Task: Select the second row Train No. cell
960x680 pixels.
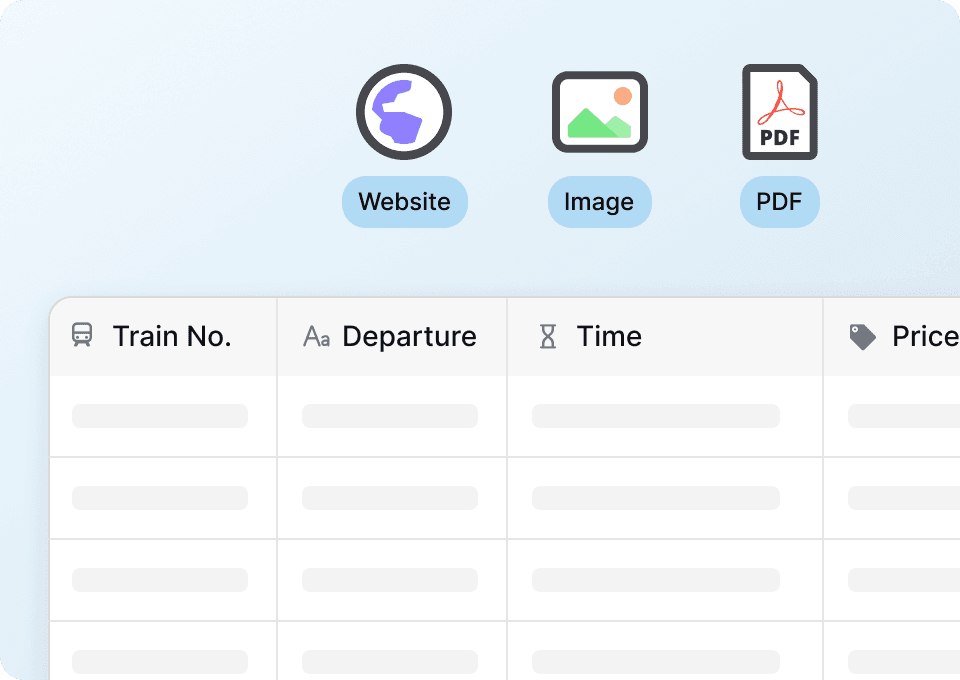Action: coord(160,498)
